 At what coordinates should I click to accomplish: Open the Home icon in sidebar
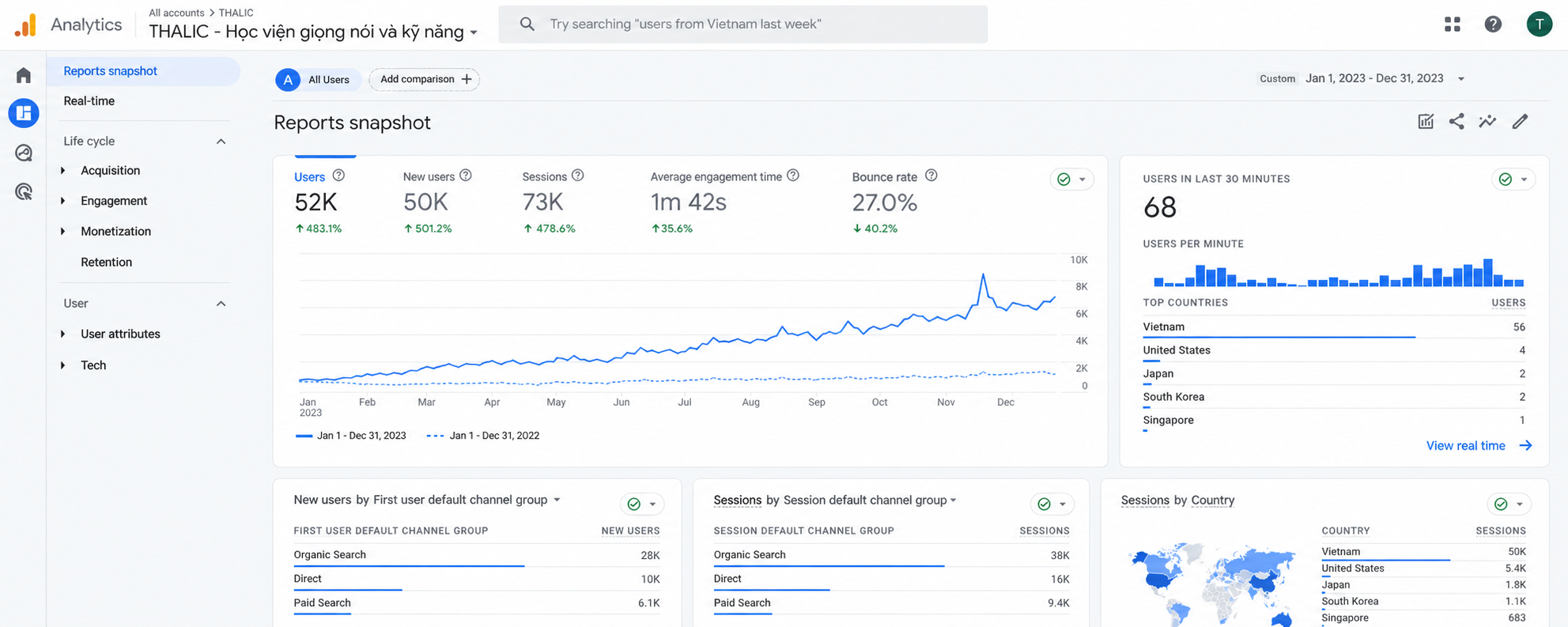point(24,75)
